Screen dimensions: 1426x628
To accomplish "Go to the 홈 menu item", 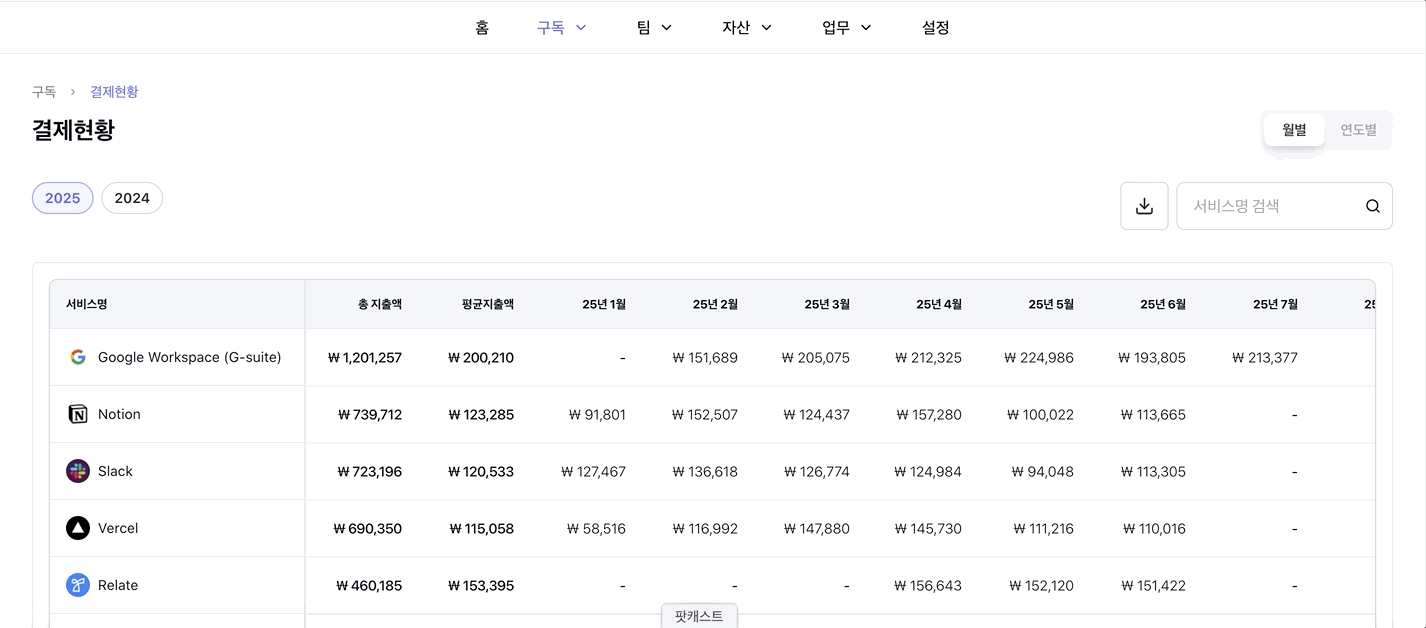I will (x=482, y=27).
